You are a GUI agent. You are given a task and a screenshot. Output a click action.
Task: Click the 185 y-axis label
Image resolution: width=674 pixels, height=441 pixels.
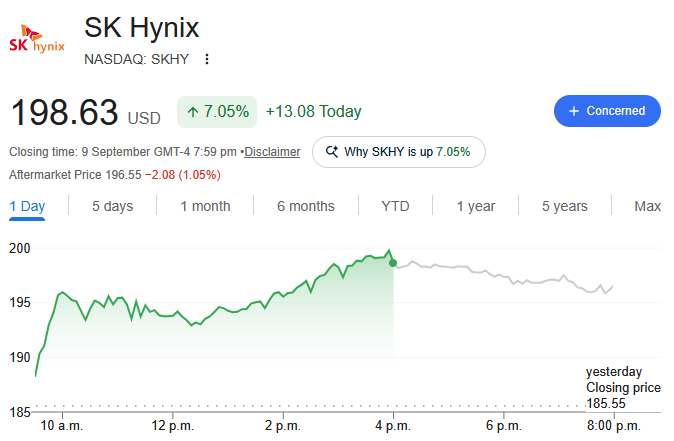(x=20, y=413)
